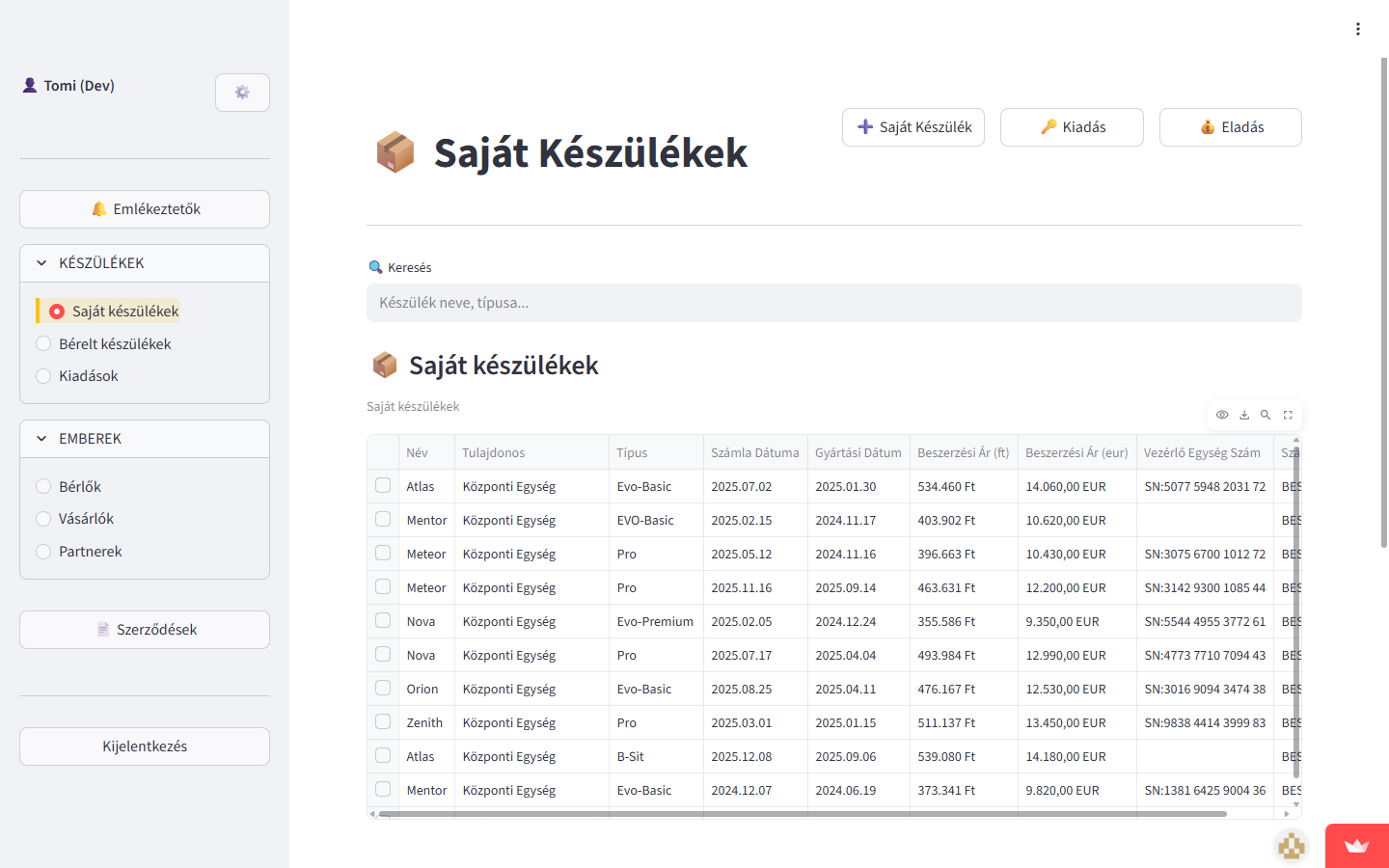1389x868 pixels.
Task: Select the Vásárlók radio button
Action: (x=43, y=518)
